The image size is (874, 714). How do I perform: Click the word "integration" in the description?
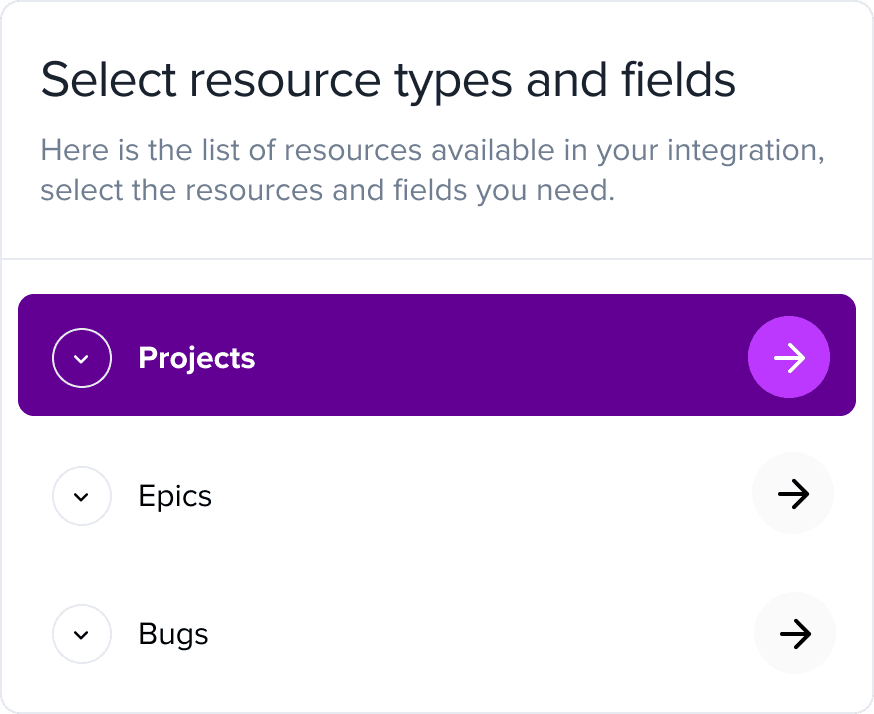coord(737,152)
